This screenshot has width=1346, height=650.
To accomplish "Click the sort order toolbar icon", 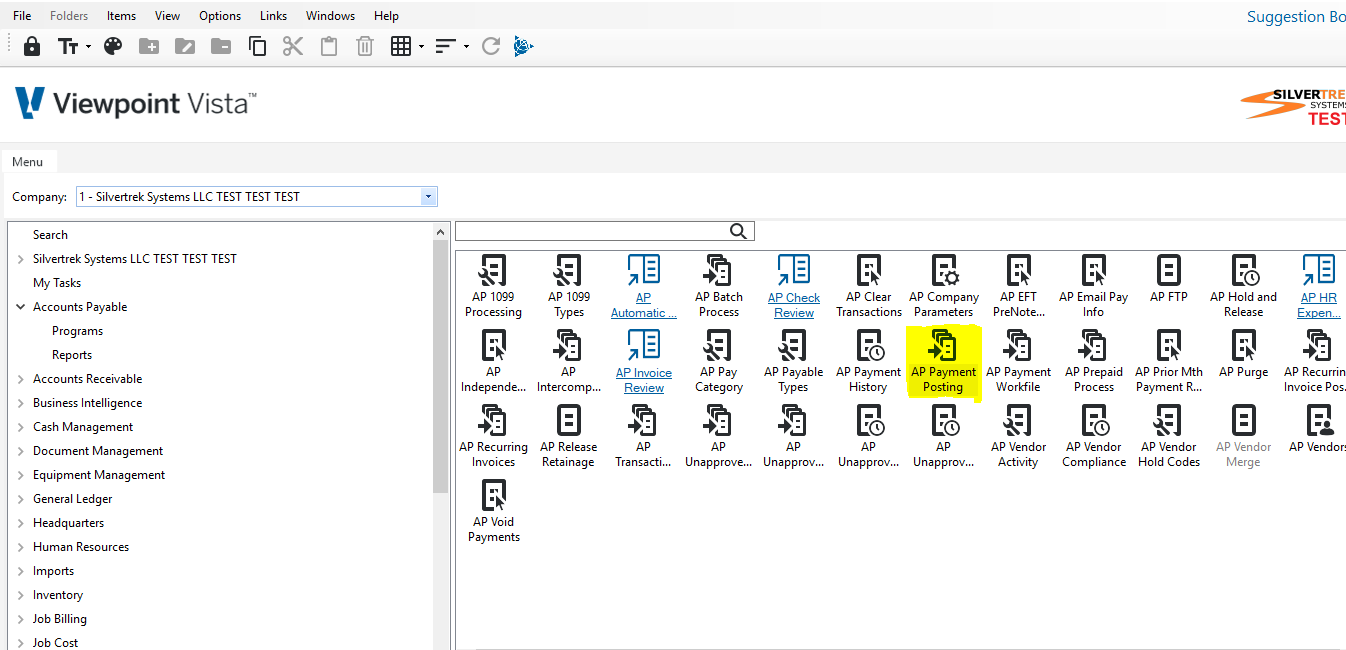I will click(446, 46).
